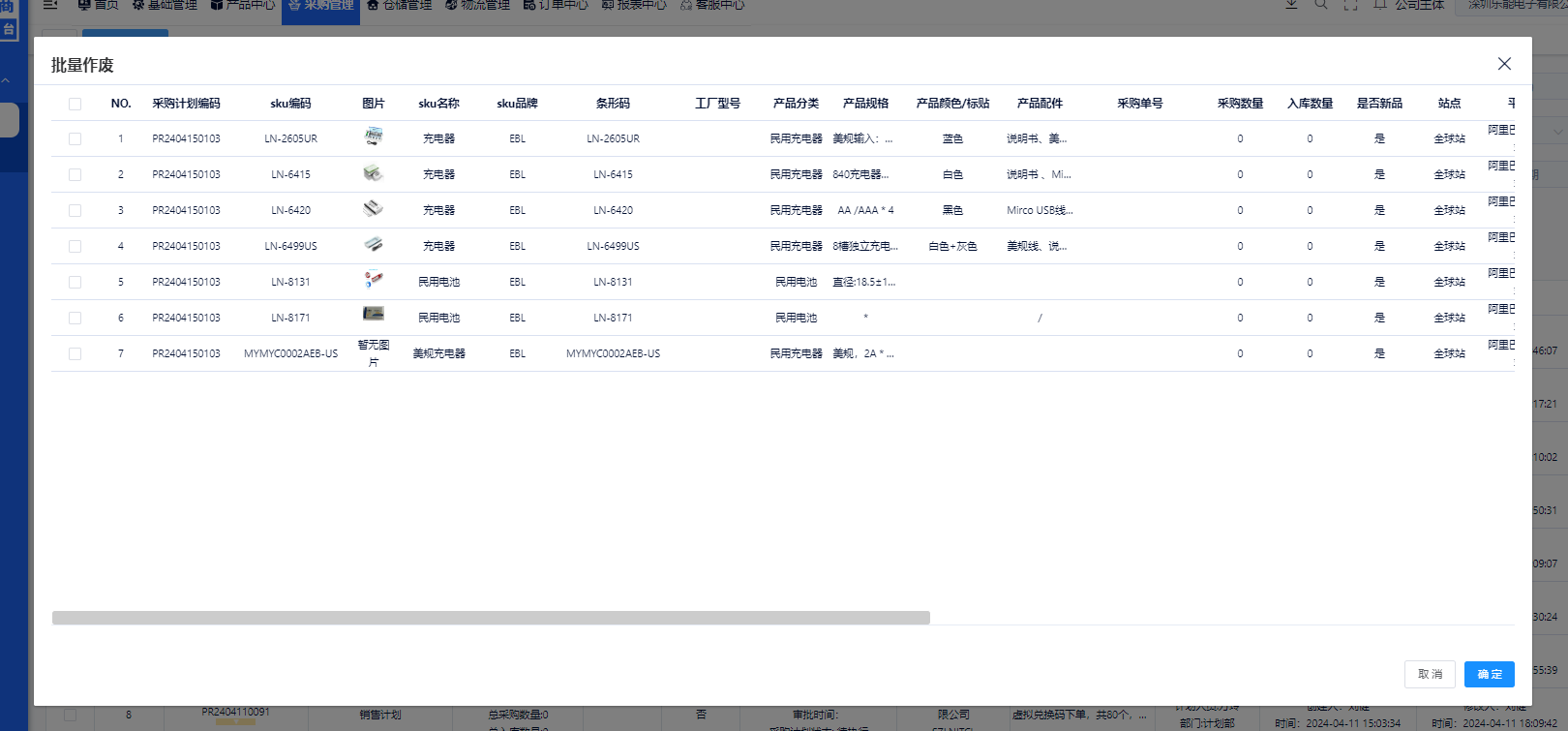
Task: Click the fullscreen icon in top bar
Action: coord(1351,5)
